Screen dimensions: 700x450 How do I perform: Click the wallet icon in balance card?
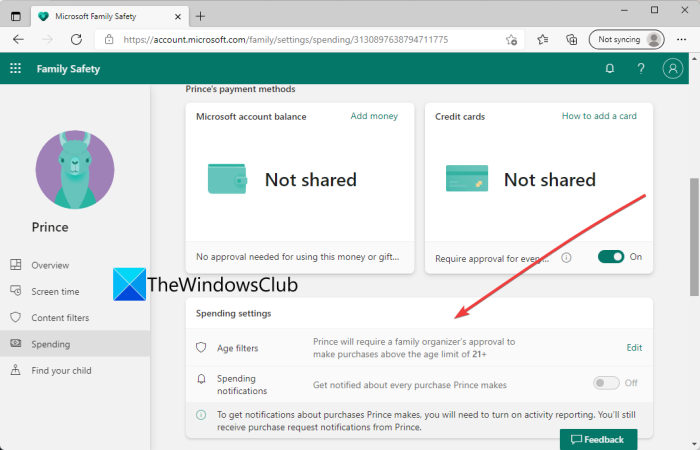227,179
